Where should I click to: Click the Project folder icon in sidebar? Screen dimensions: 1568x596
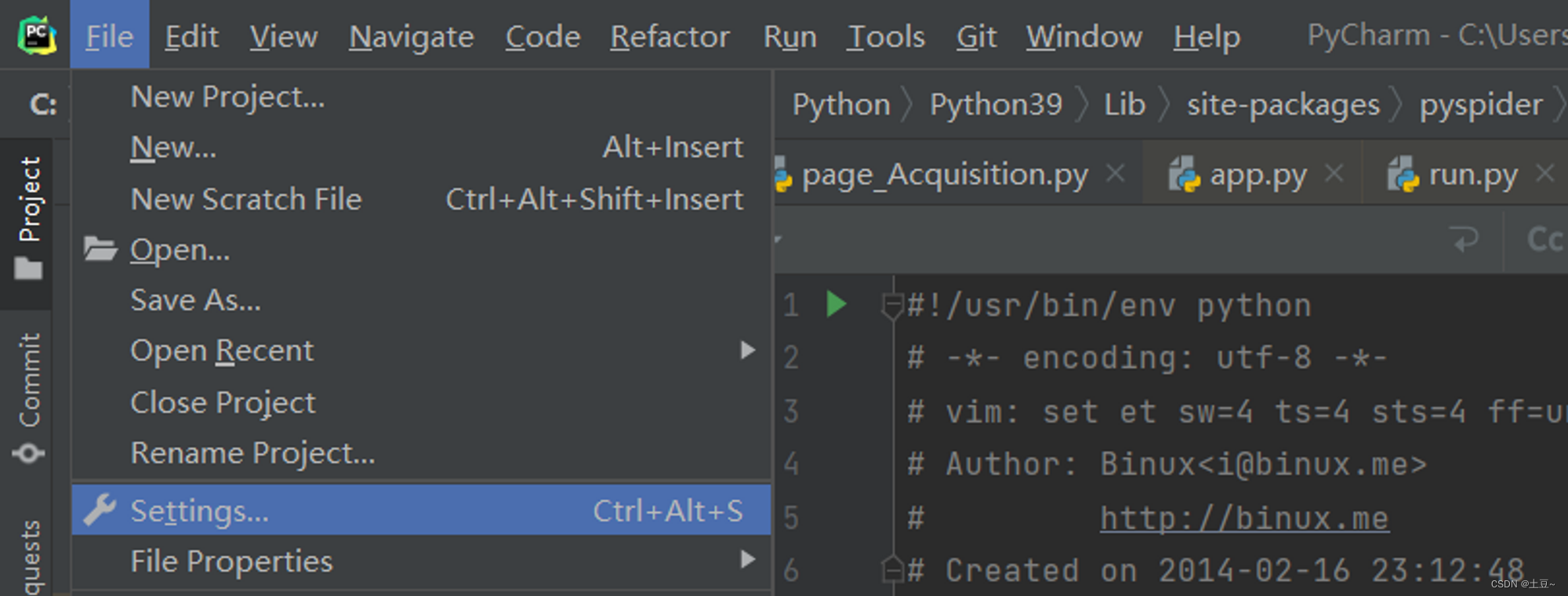click(28, 269)
